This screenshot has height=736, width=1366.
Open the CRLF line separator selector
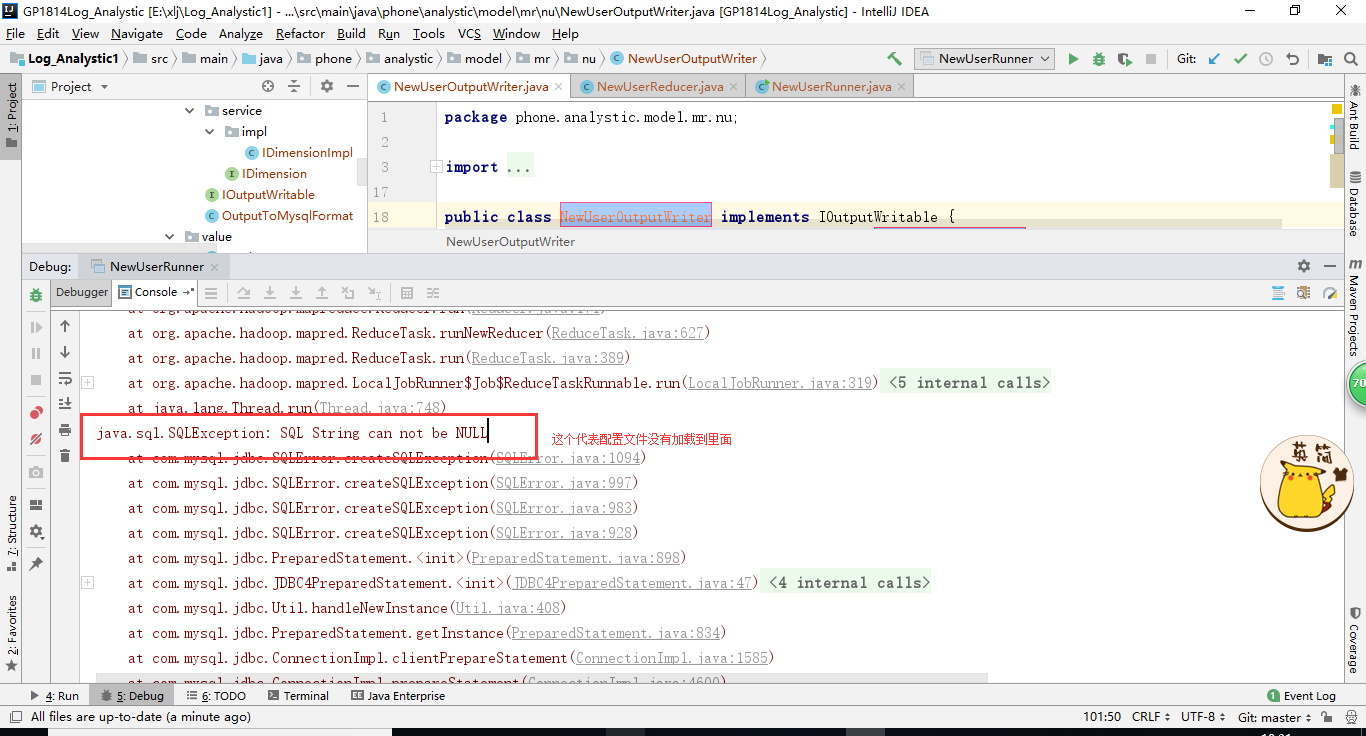[x=1151, y=717]
